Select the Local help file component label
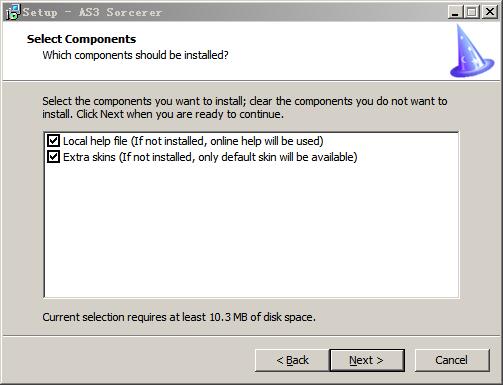503x385 pixels. (x=193, y=141)
